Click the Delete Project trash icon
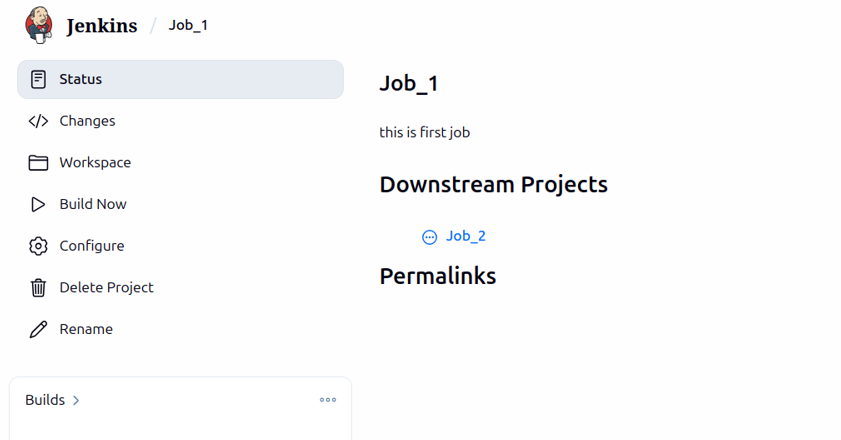The height and width of the screenshot is (440, 841). pos(38,288)
